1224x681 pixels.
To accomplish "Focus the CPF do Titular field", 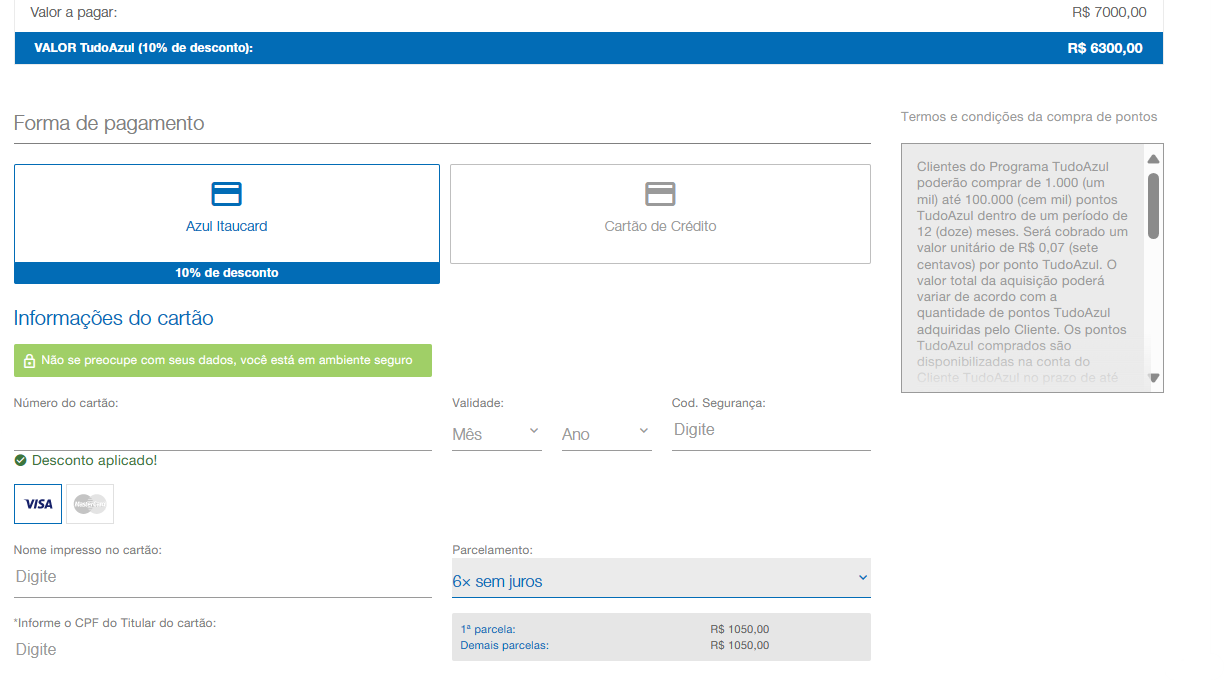I will 223,650.
